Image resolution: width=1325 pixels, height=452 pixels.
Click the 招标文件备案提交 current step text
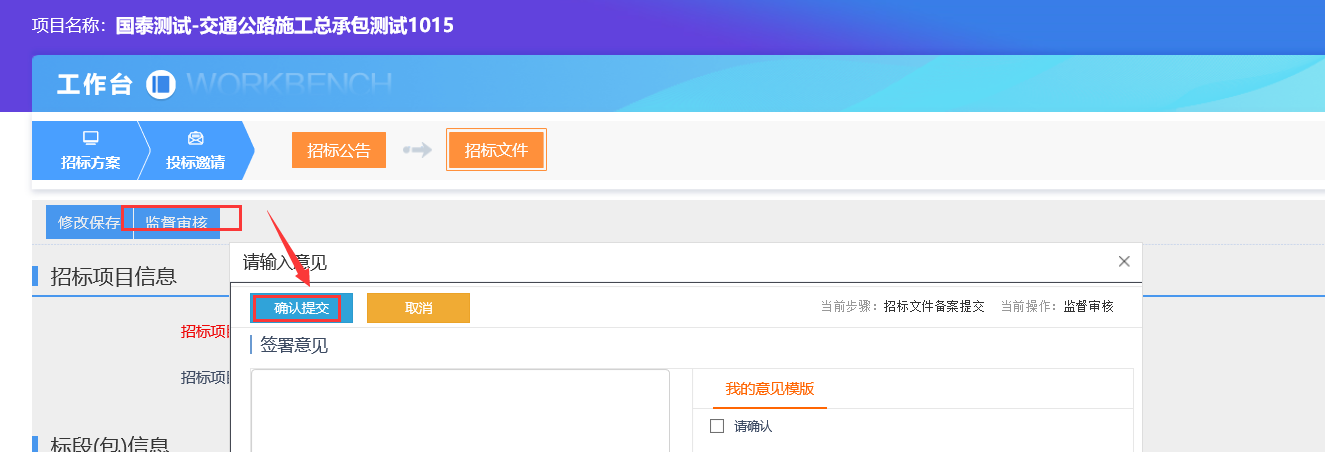(934, 307)
